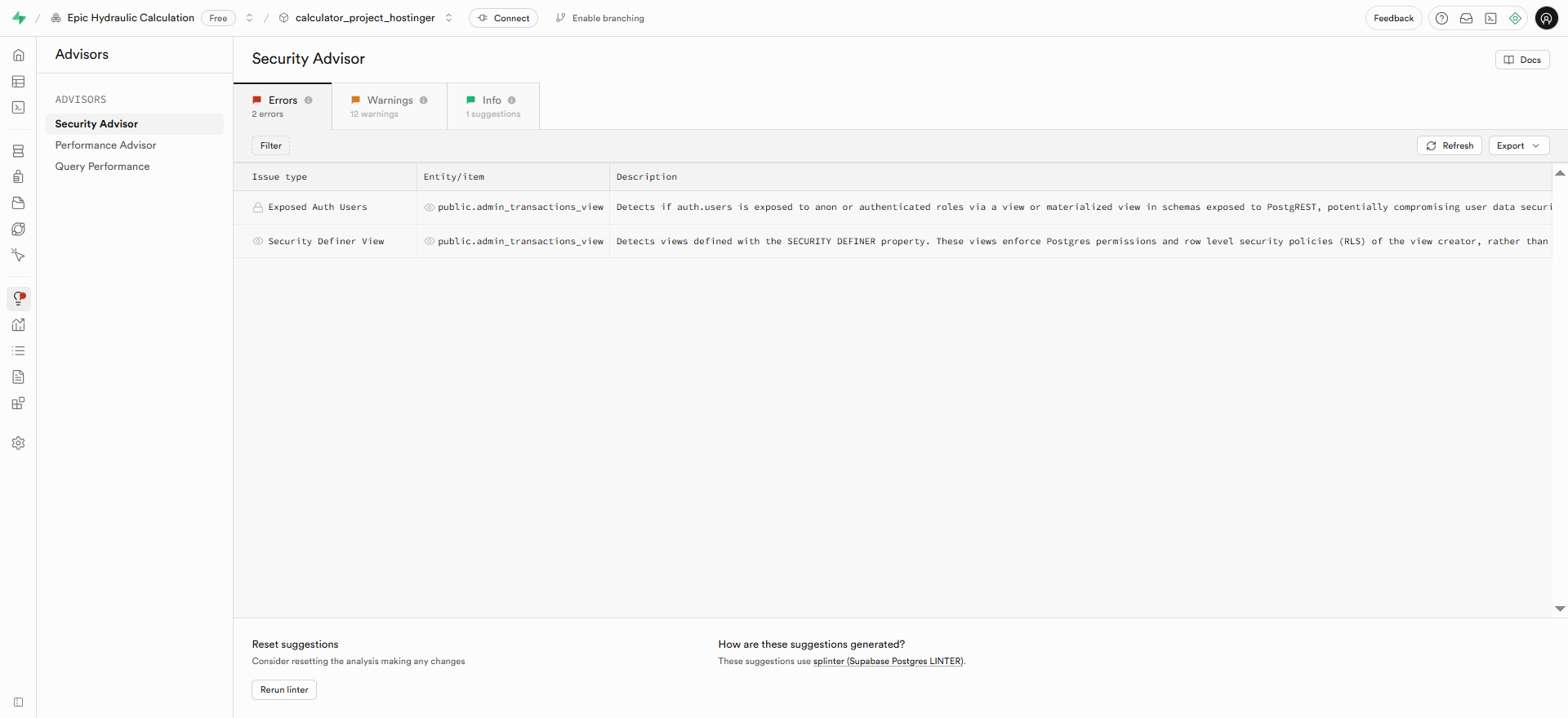The width and height of the screenshot is (1568, 718).
Task: Open the SQL Editor sidebar icon
Action: [19, 108]
